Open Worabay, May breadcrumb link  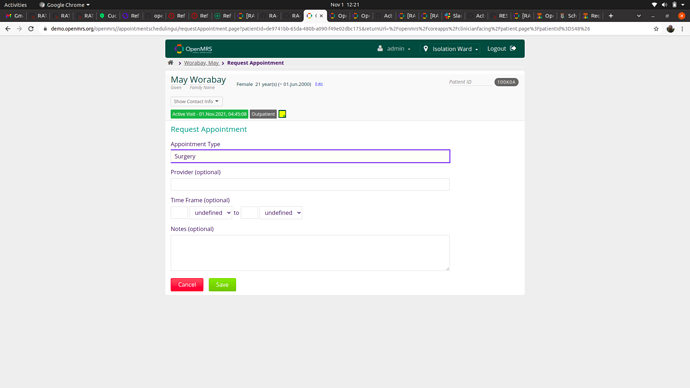(x=201, y=63)
